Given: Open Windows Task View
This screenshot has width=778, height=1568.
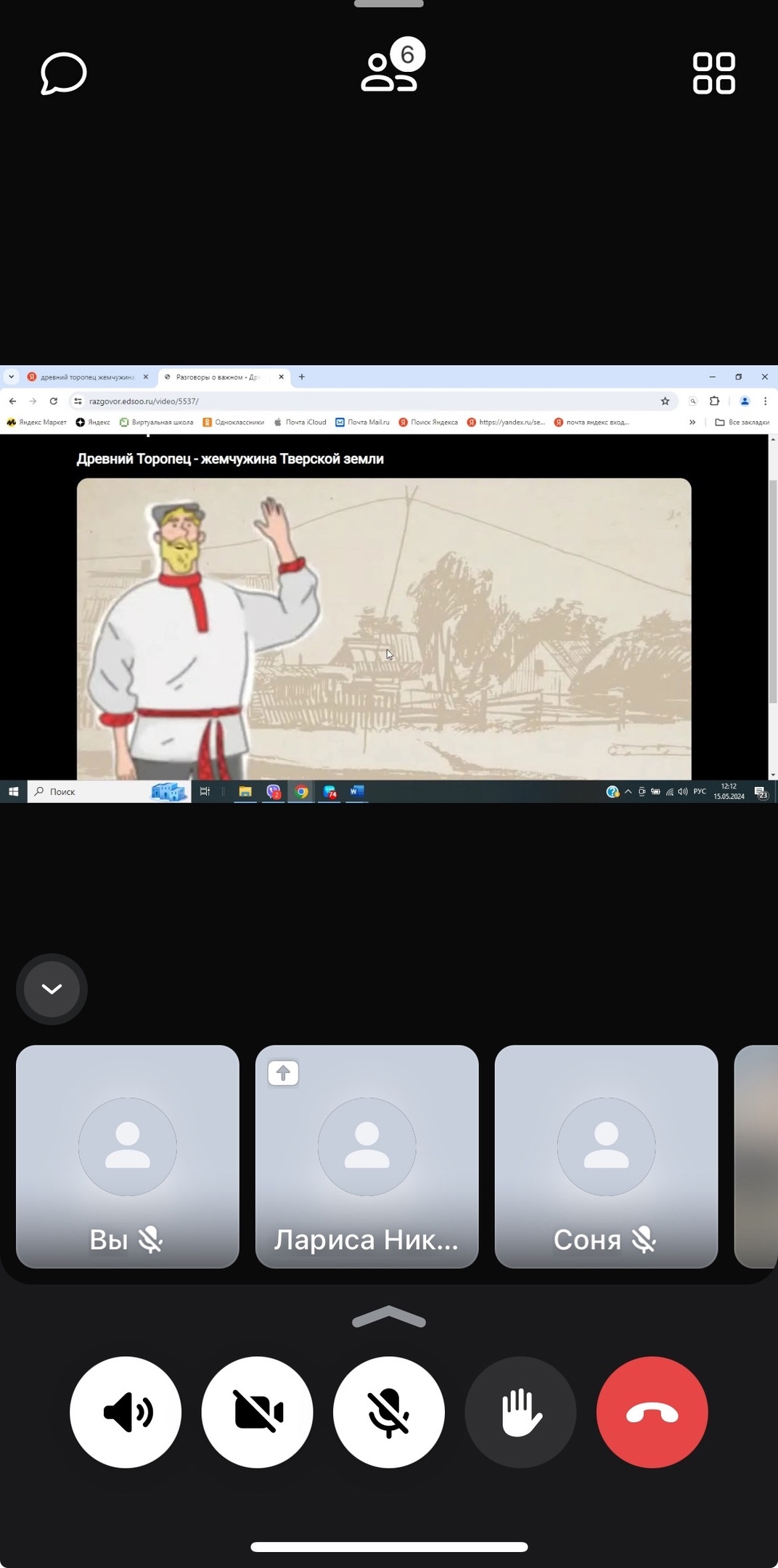Looking at the screenshot, I should [x=205, y=791].
